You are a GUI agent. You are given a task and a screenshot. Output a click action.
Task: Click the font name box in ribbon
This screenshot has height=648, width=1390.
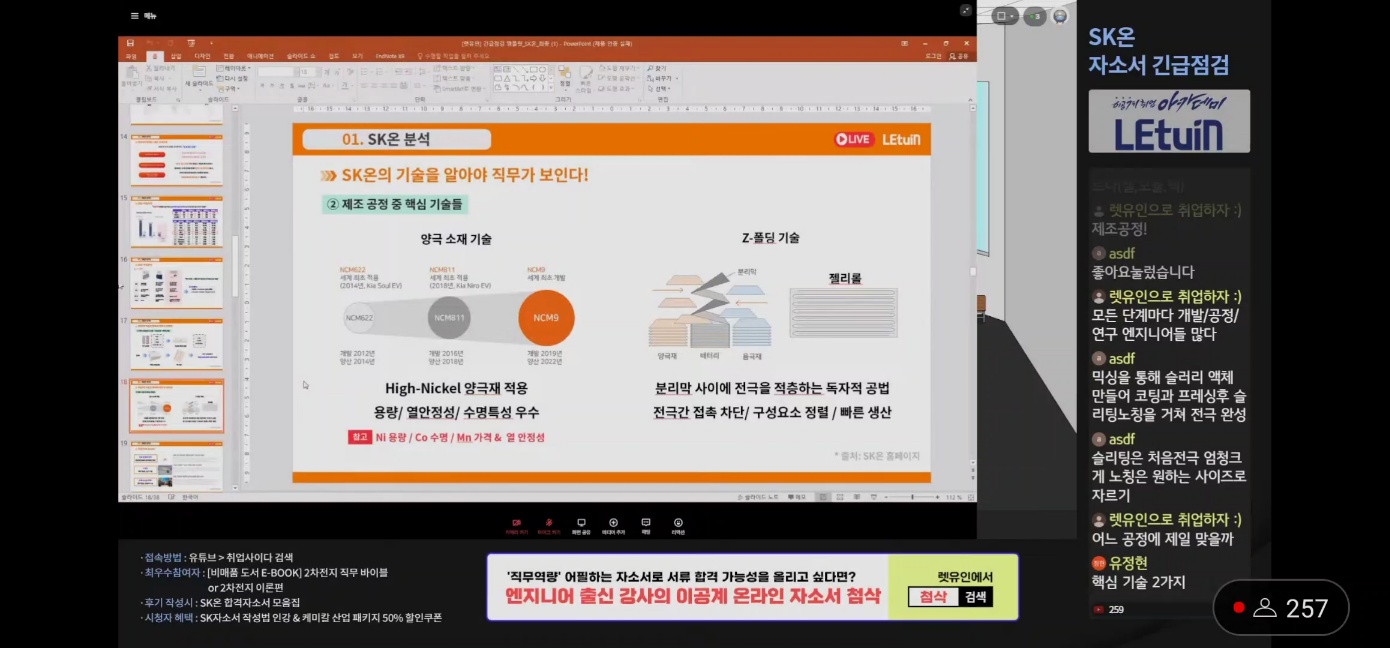pos(276,72)
